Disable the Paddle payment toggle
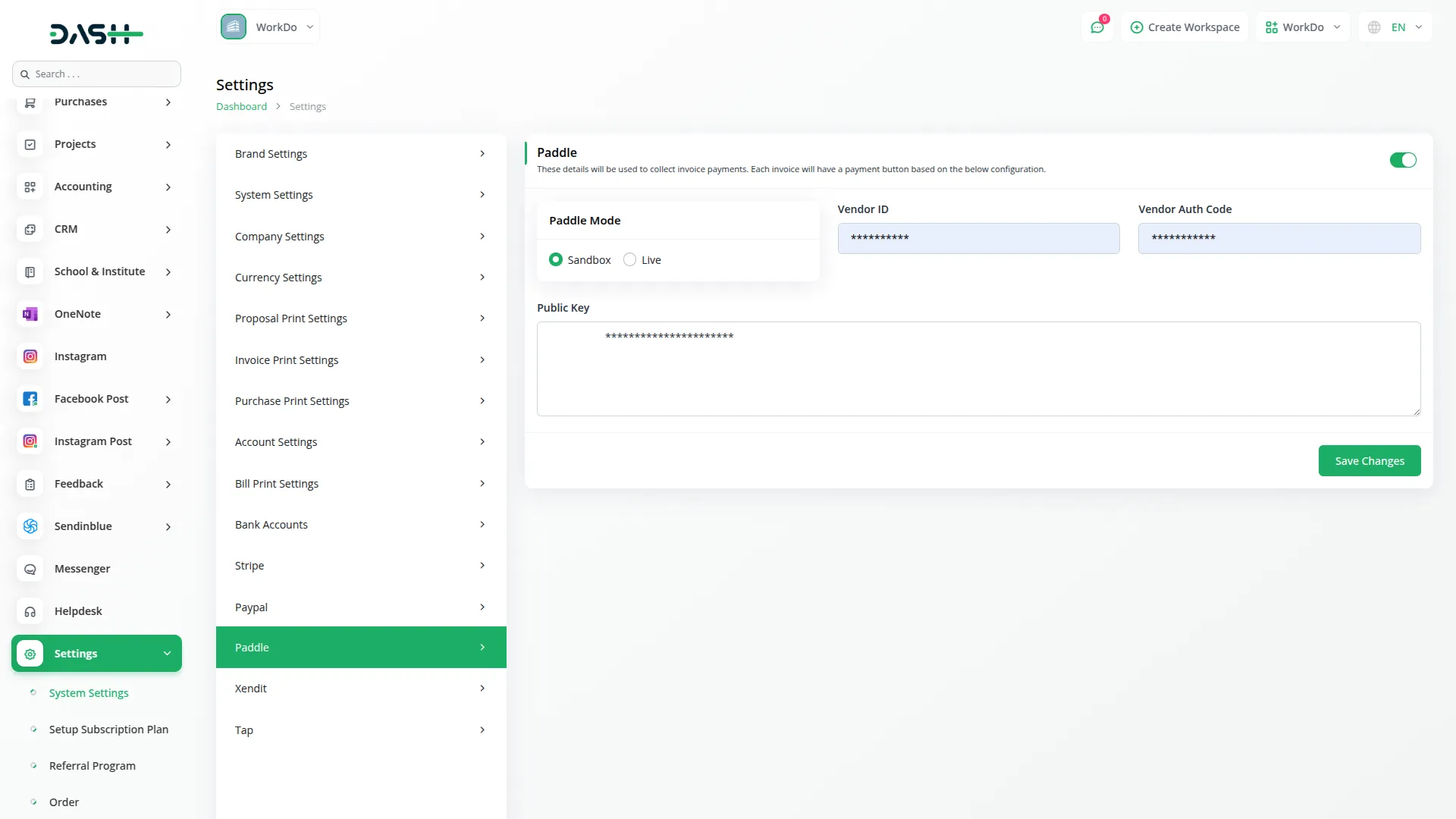Screen dimensions: 1456x819 click(1402, 160)
